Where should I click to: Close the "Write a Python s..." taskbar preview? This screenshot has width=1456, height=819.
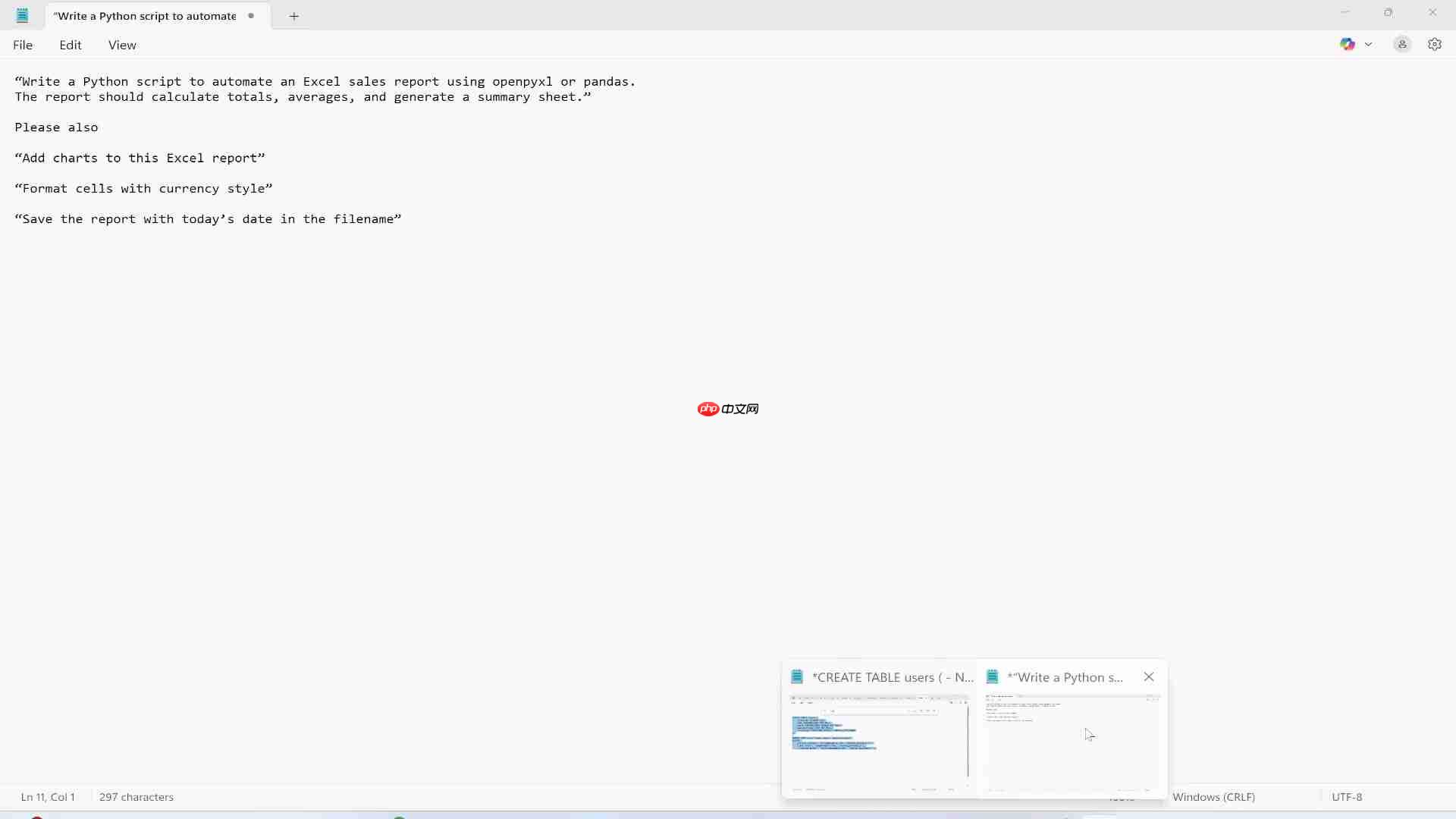1149,677
